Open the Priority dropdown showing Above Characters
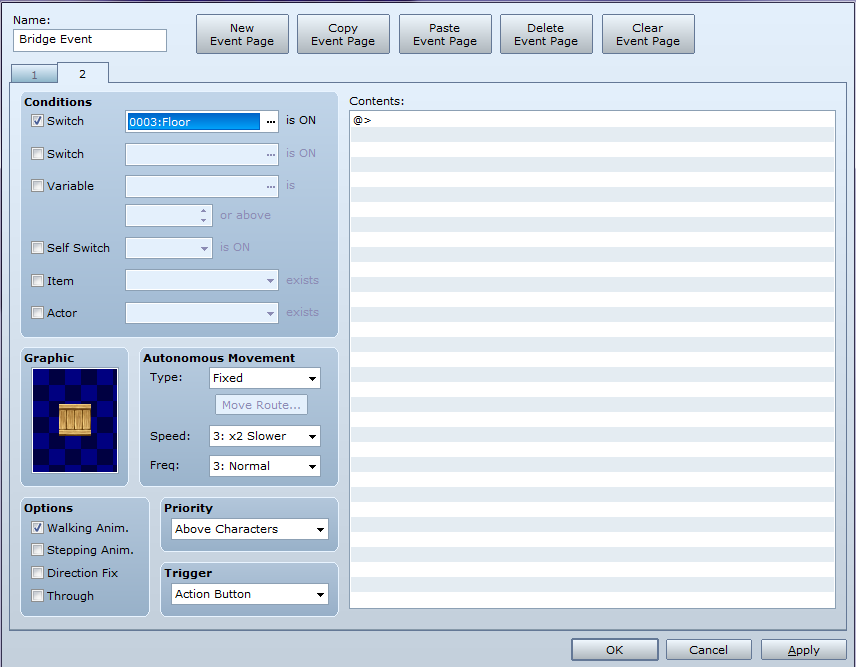The width and height of the screenshot is (856, 667). click(250, 529)
